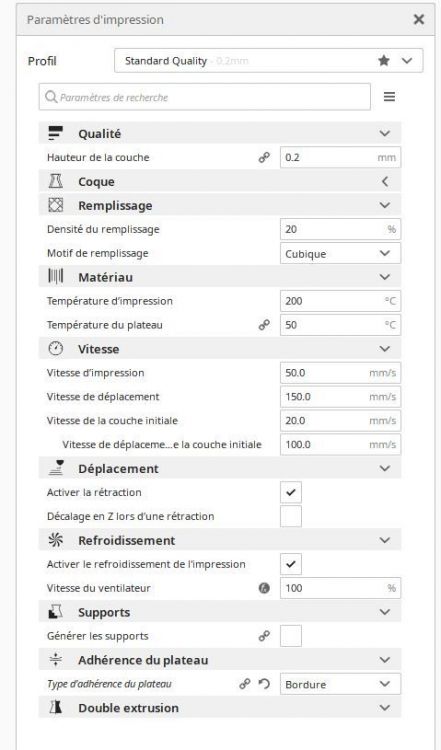The image size is (441, 750).
Task: Edit Température d'impression value 200
Action: click(x=340, y=301)
